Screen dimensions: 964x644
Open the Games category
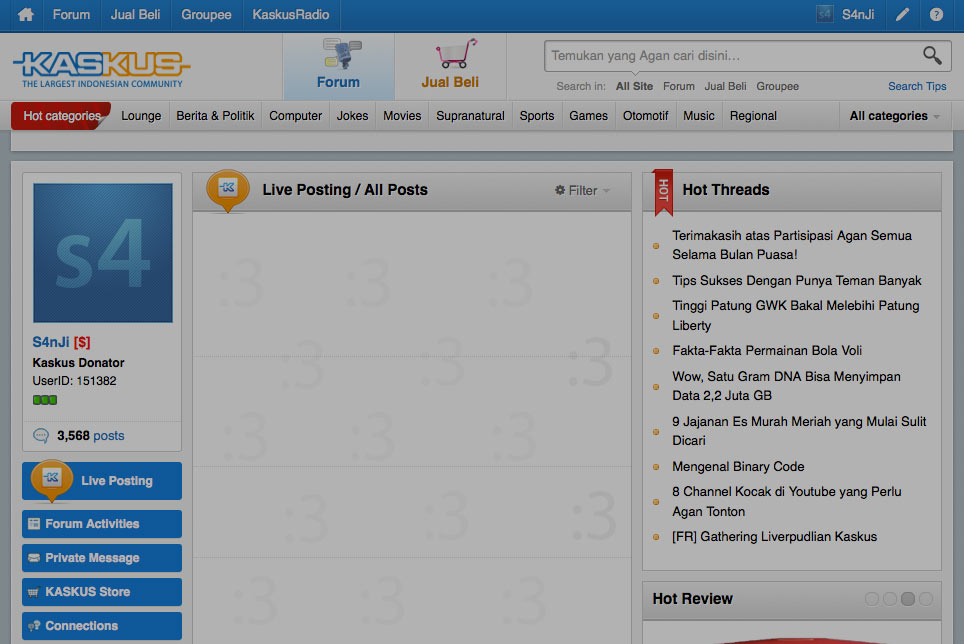588,116
